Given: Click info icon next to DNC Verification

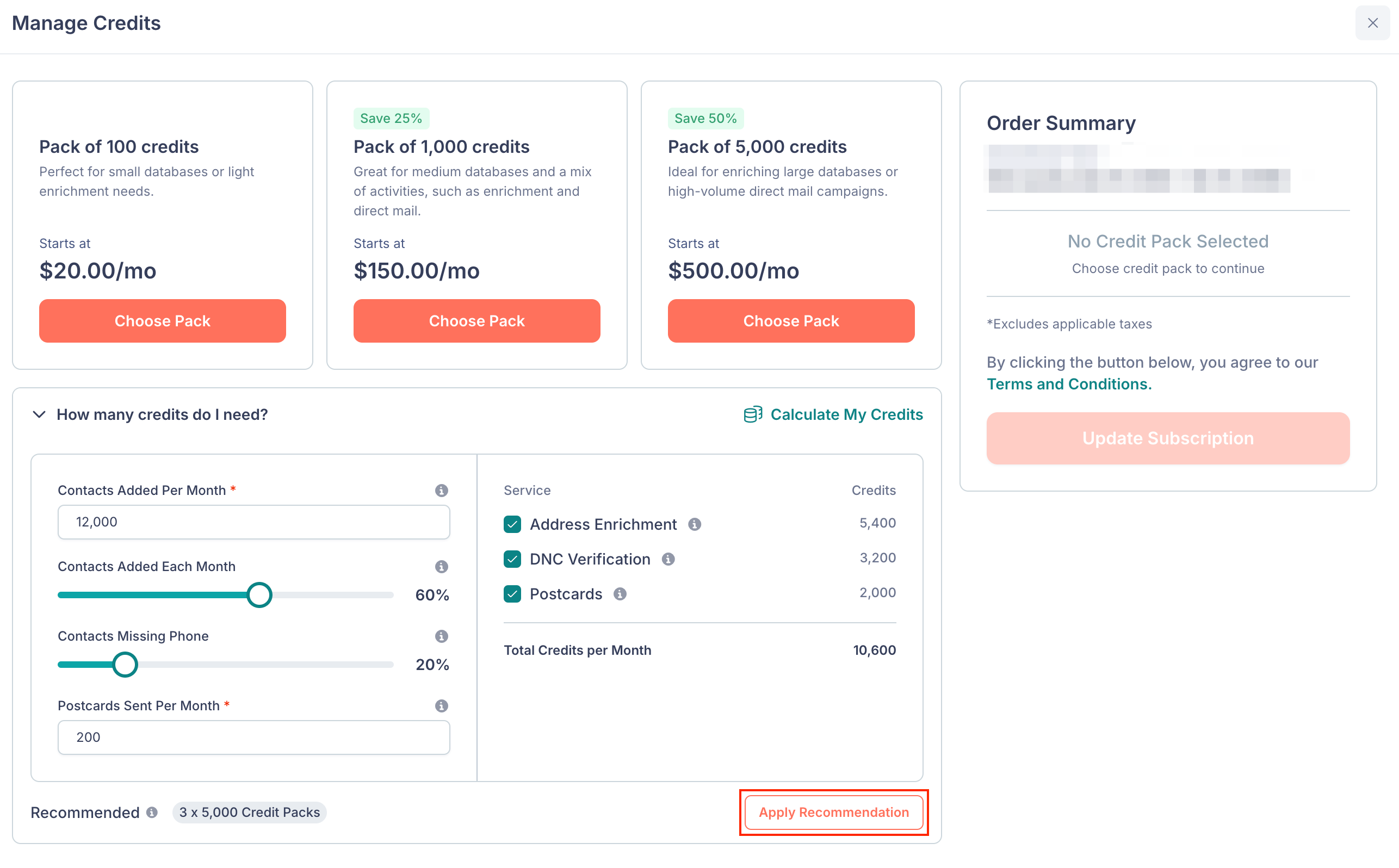Looking at the screenshot, I should click(668, 559).
